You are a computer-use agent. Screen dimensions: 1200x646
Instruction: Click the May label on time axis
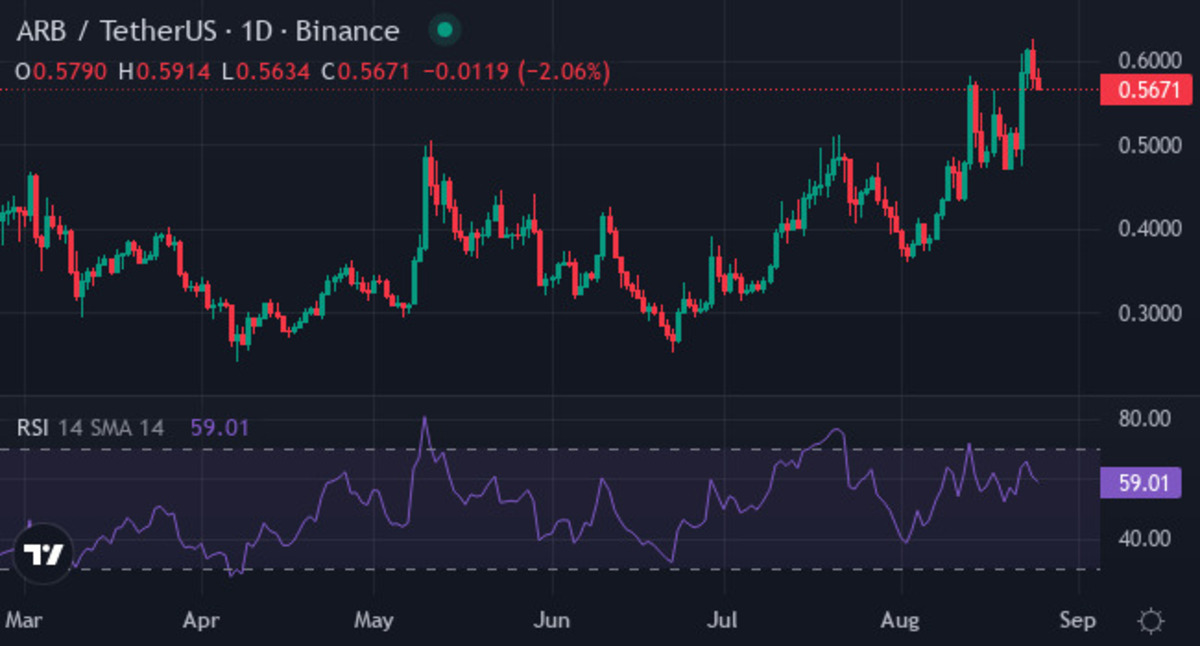coord(374,620)
